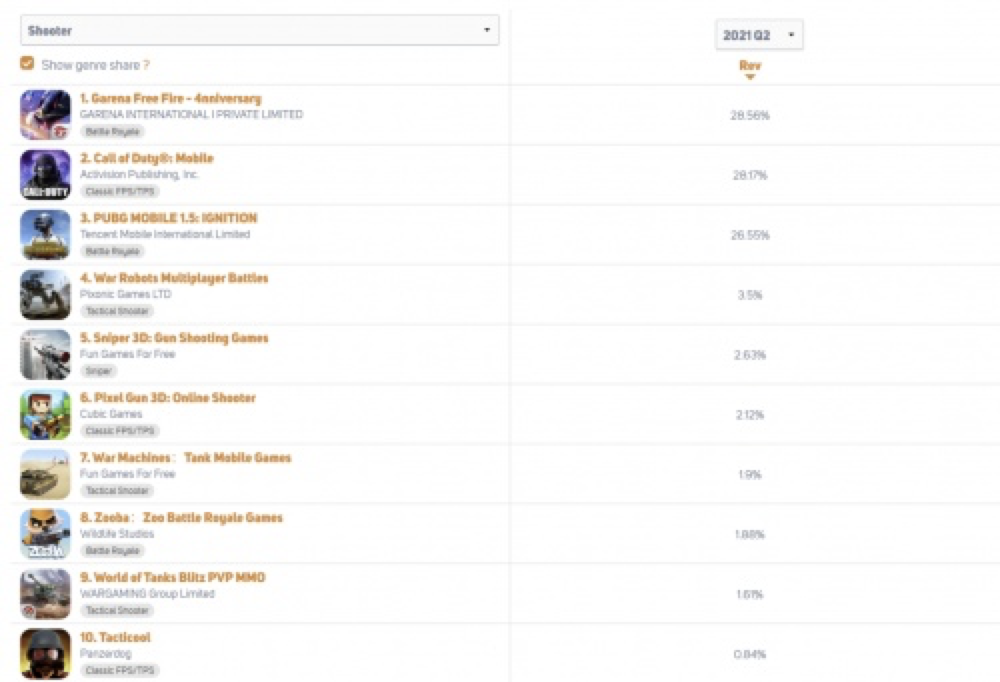
Task: Click the 2.12% revenue share value
Action: pyautogui.click(x=750, y=415)
